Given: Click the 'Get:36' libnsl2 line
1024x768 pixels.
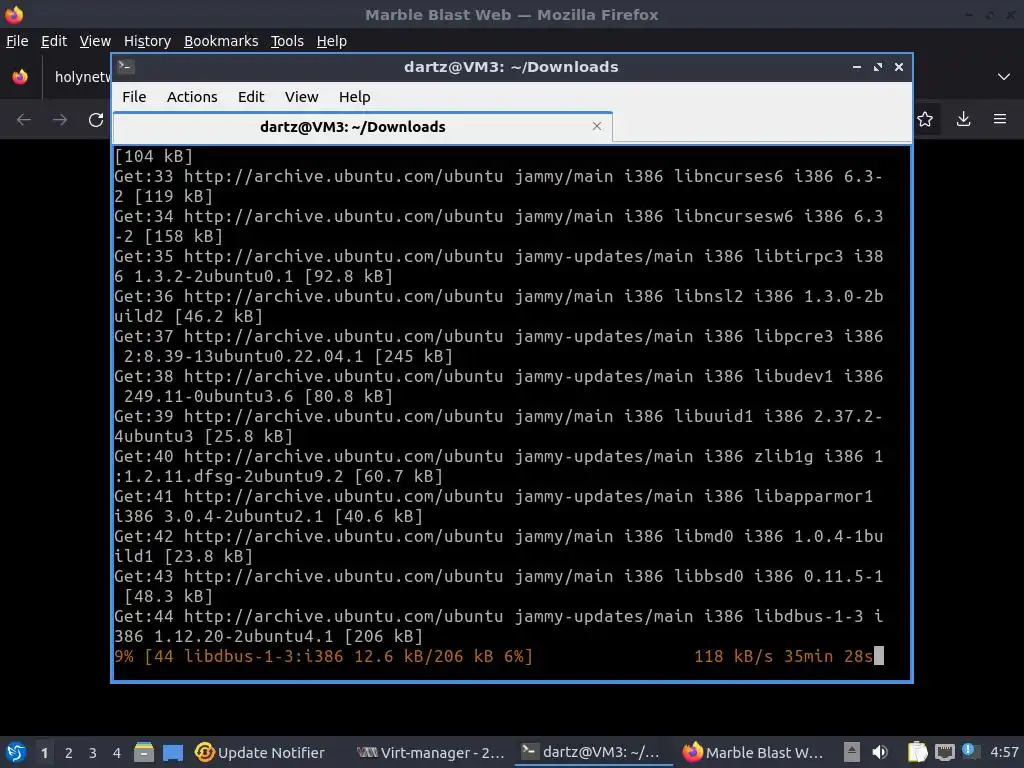Looking at the screenshot, I should [498, 306].
